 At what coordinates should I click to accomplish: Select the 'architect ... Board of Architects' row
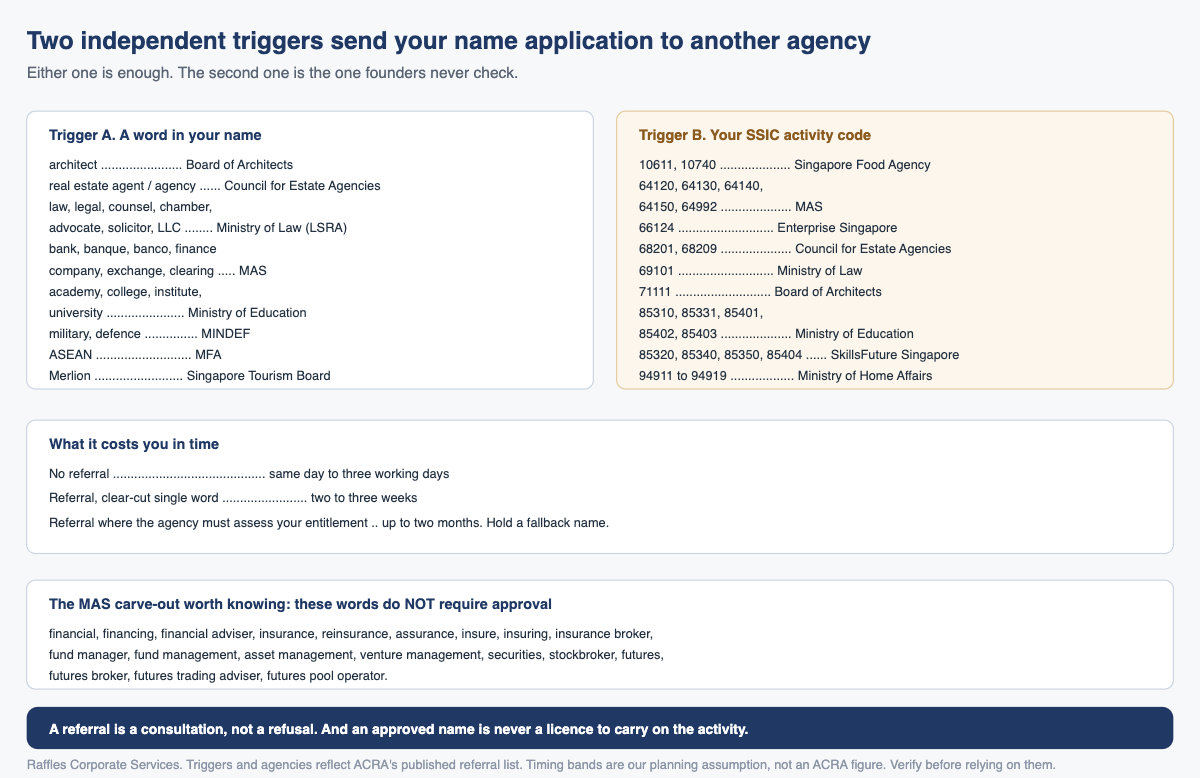click(171, 164)
